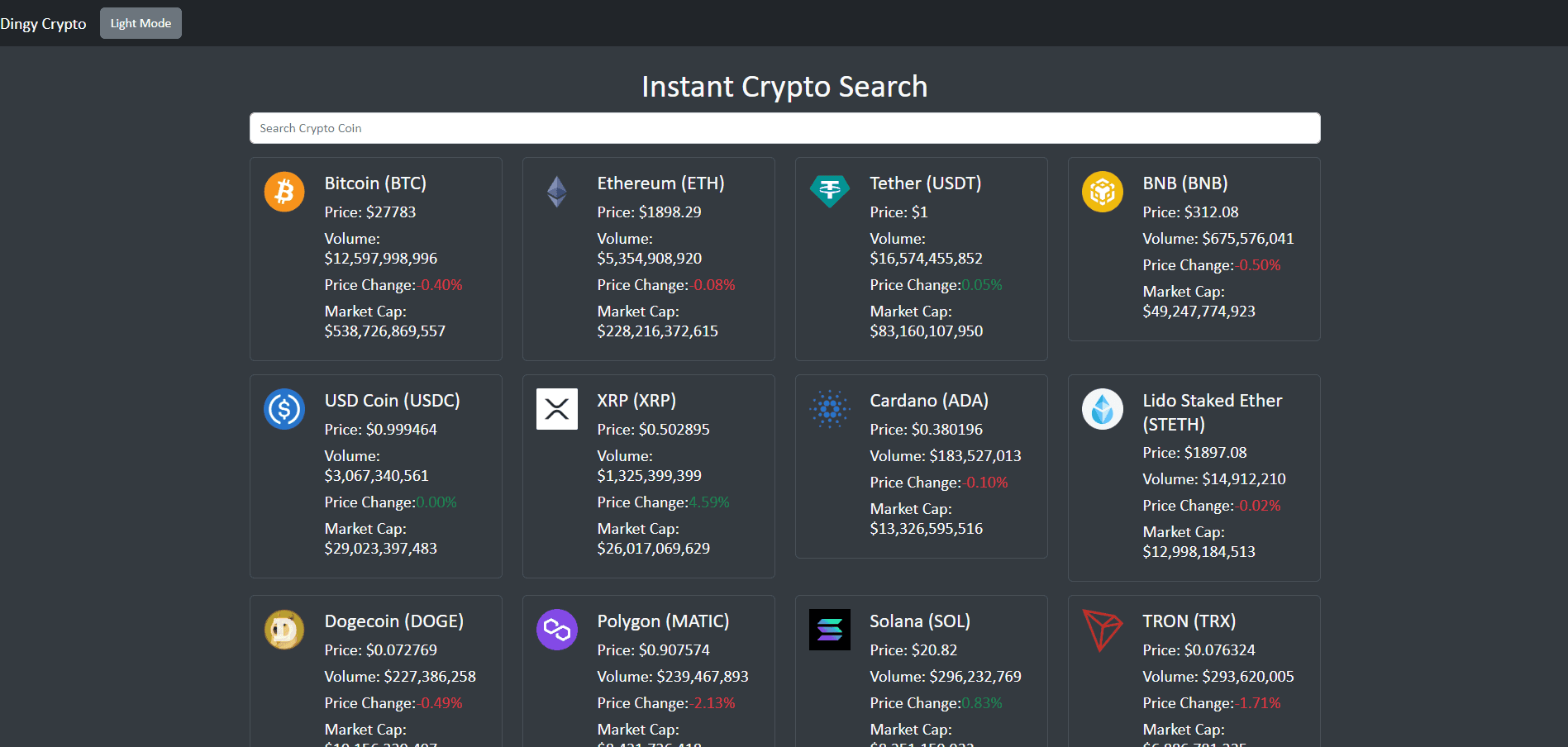
Task: Click the Lido Staked Ether droplet icon
Action: pos(1102,408)
